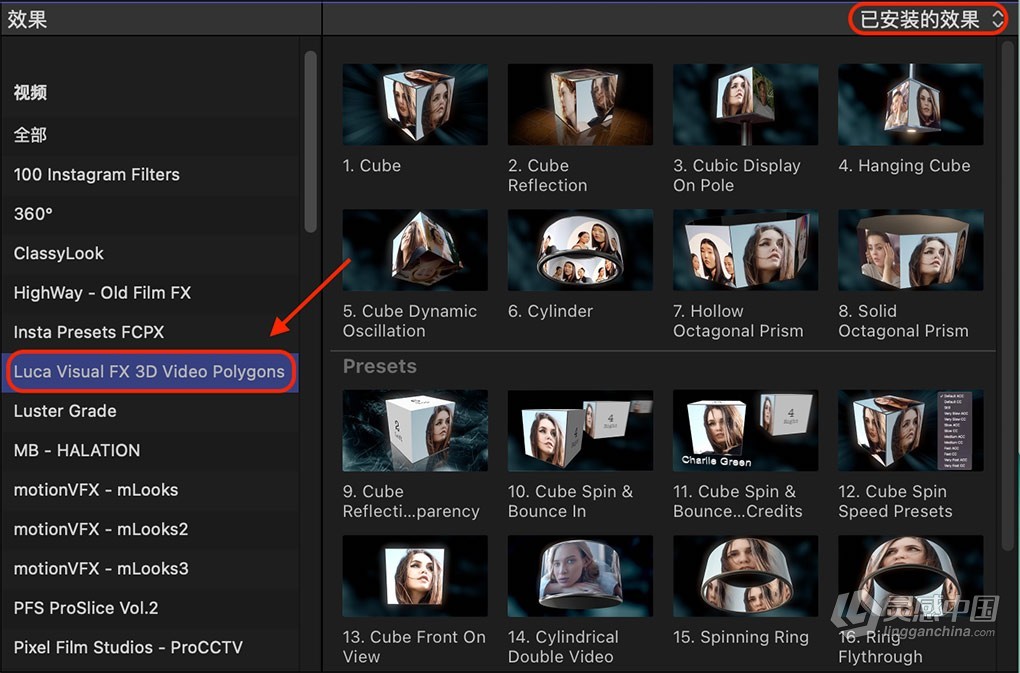1020x673 pixels.
Task: Select the 5. Cube Dynamic Oscillation thumbnail
Action: coord(415,250)
